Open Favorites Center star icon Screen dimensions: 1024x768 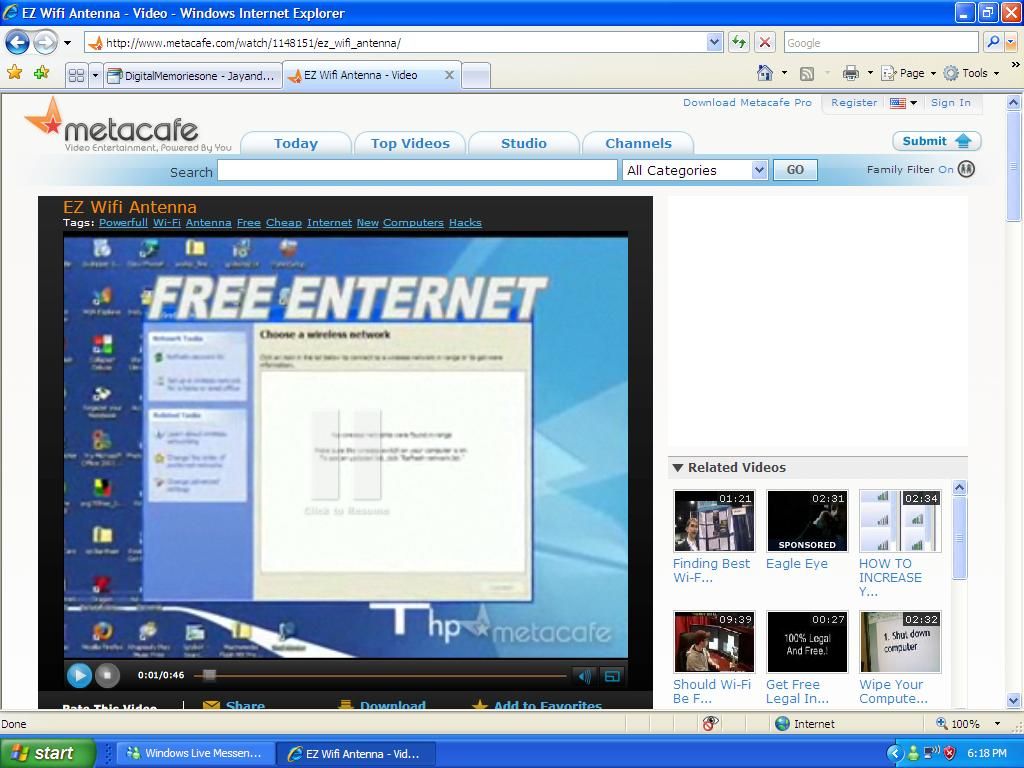[x=14, y=72]
